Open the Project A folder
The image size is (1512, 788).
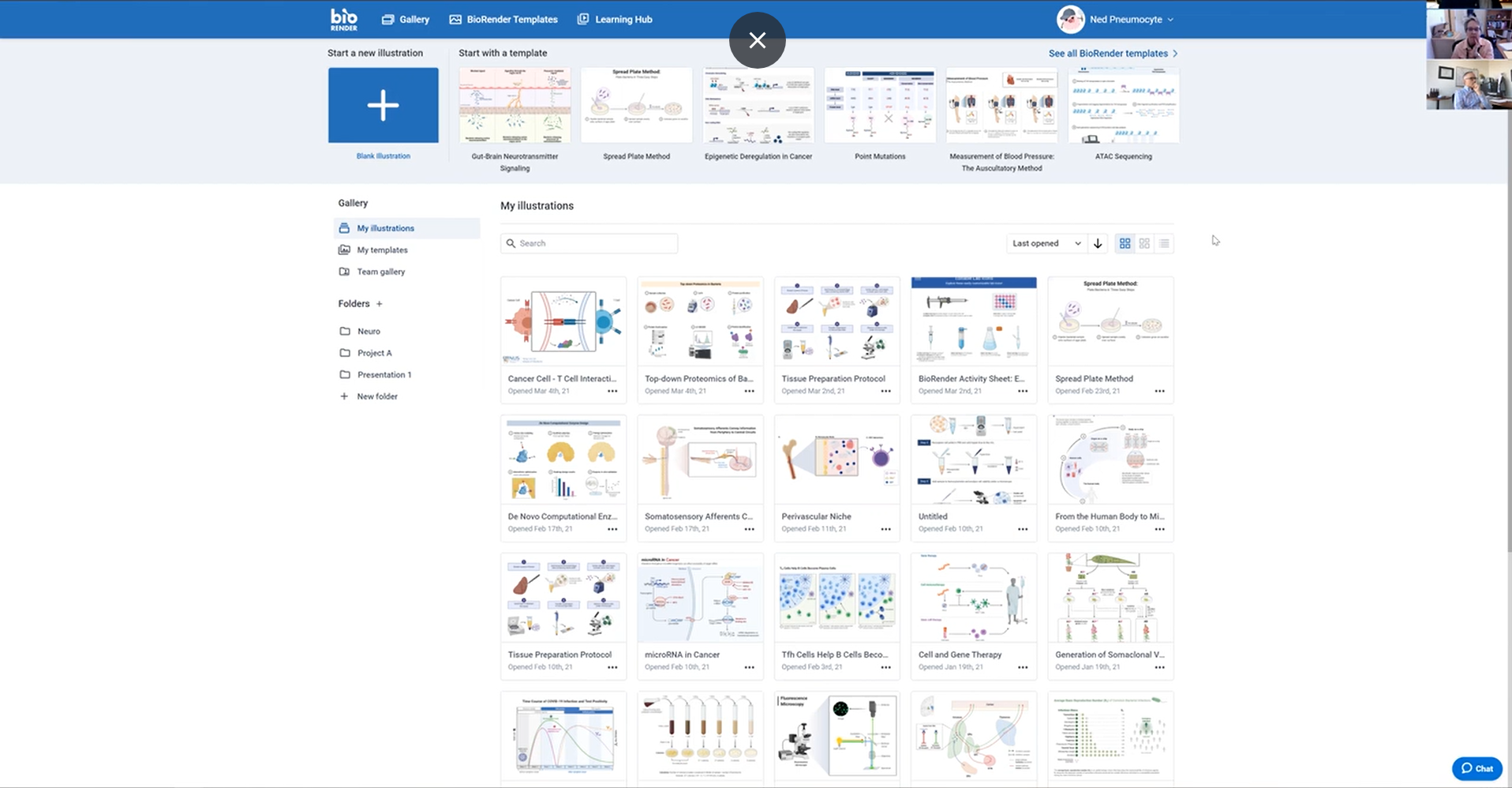(x=374, y=353)
